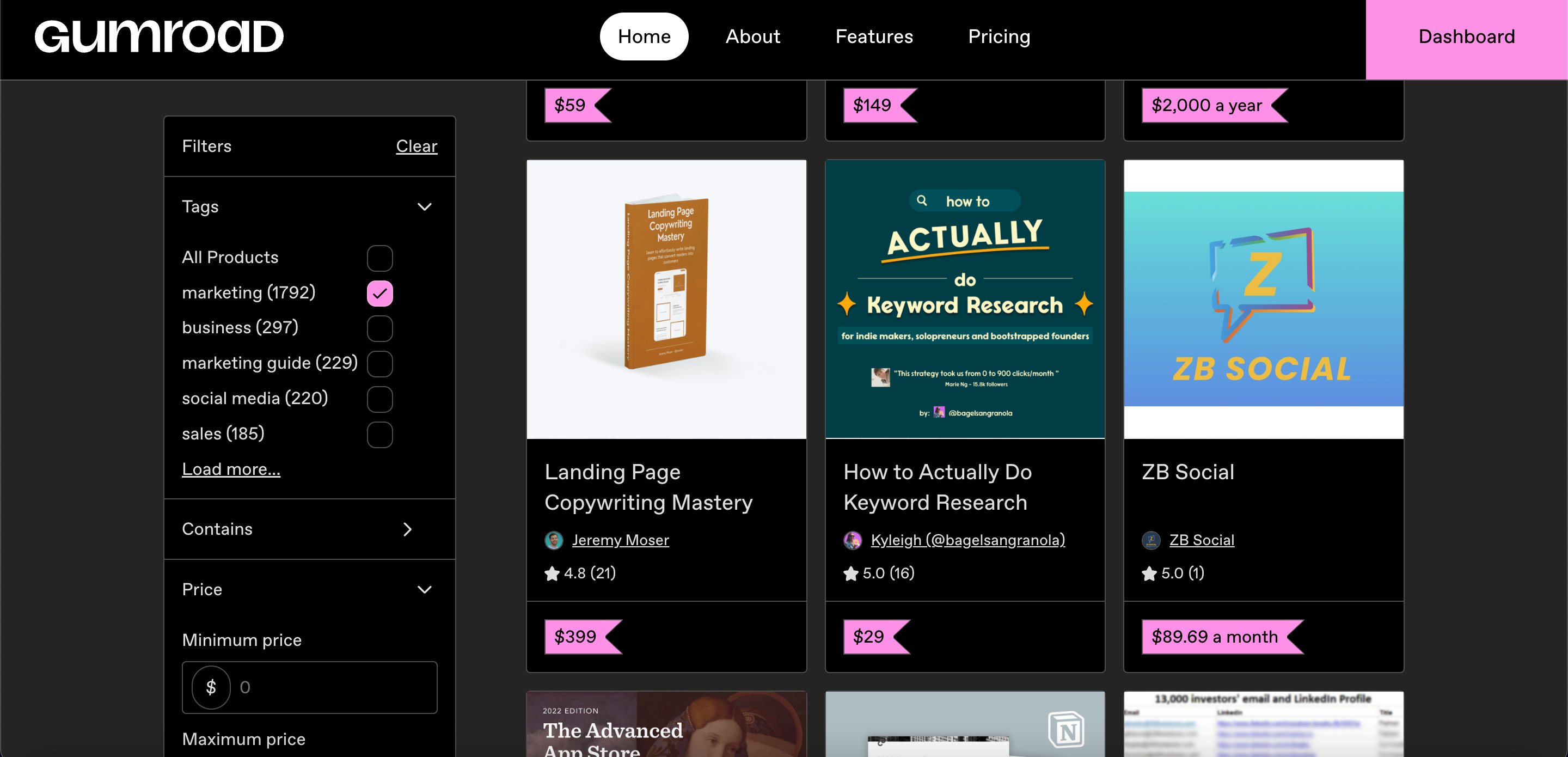Collapse the Price filter section
The height and width of the screenshot is (757, 1568).
[424, 589]
